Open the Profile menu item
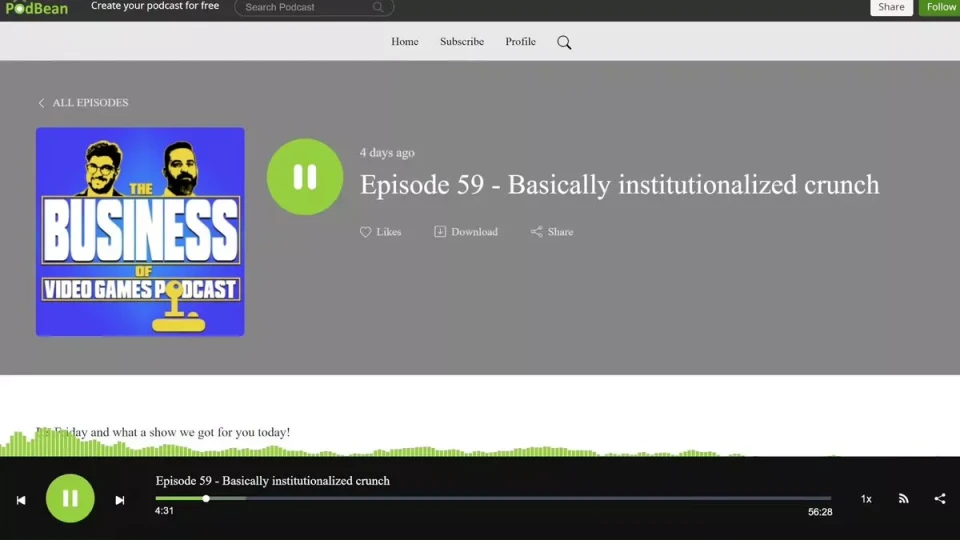The height and width of the screenshot is (540, 960). [520, 42]
